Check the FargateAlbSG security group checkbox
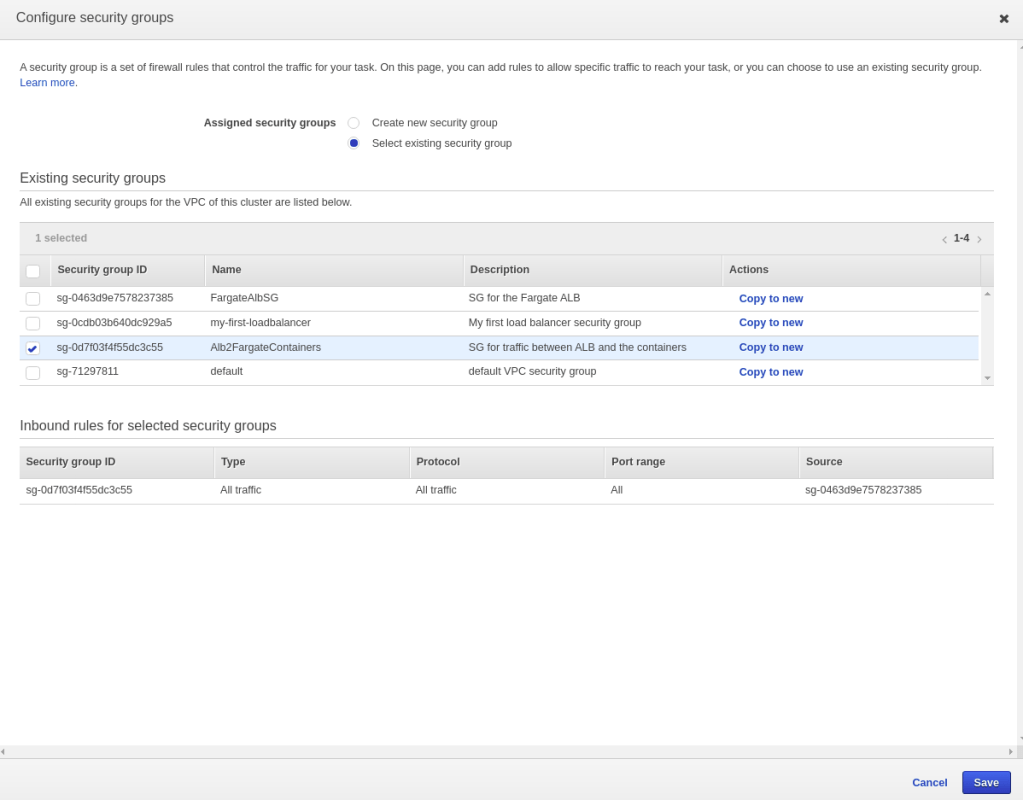This screenshot has height=800, width=1023. (x=33, y=299)
